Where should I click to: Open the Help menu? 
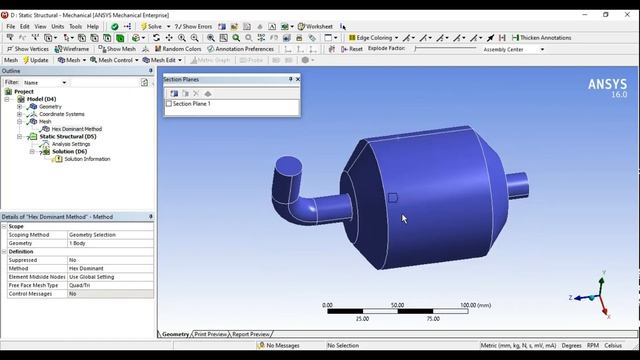pos(93,27)
